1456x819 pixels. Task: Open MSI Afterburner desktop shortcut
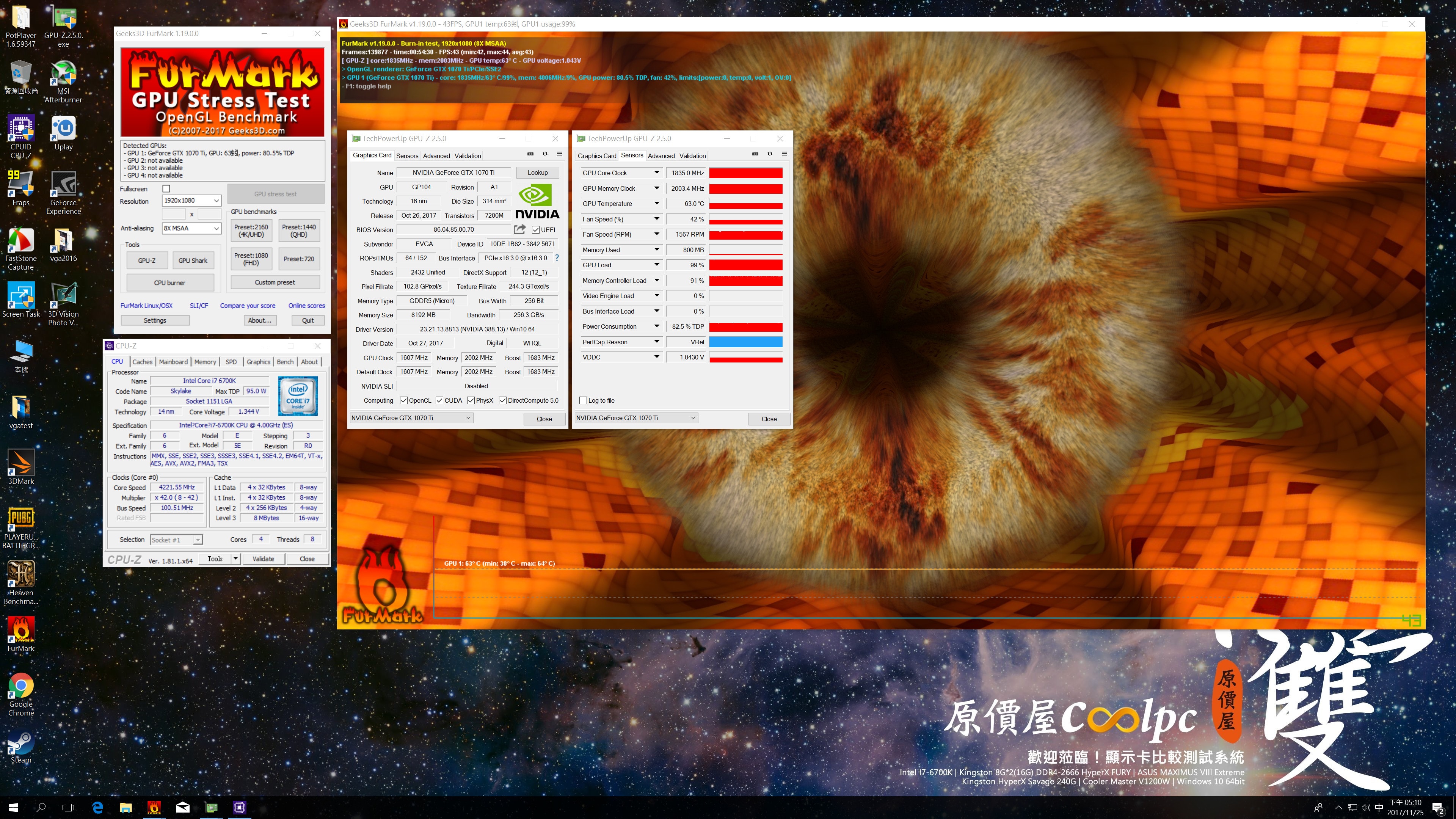[63, 82]
